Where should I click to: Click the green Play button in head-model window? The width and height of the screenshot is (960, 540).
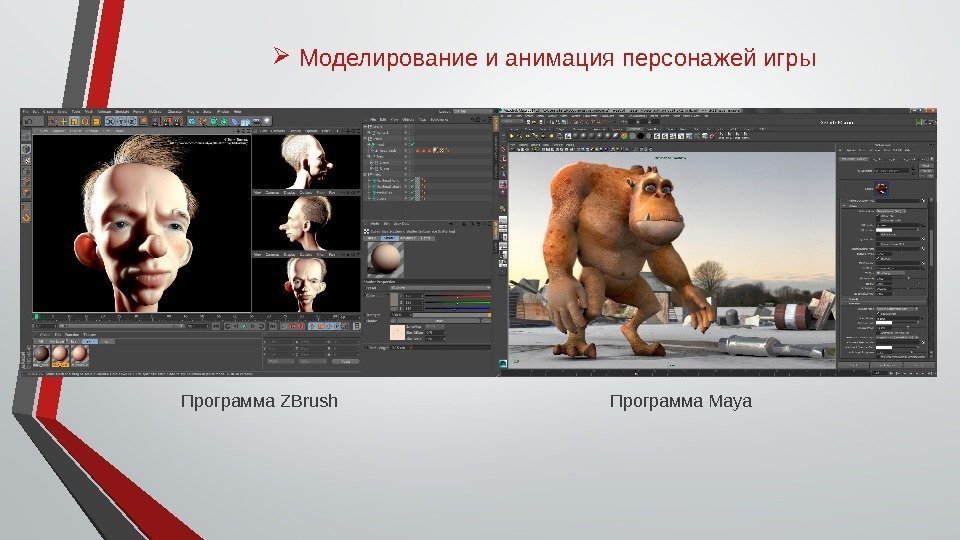click(x=244, y=326)
